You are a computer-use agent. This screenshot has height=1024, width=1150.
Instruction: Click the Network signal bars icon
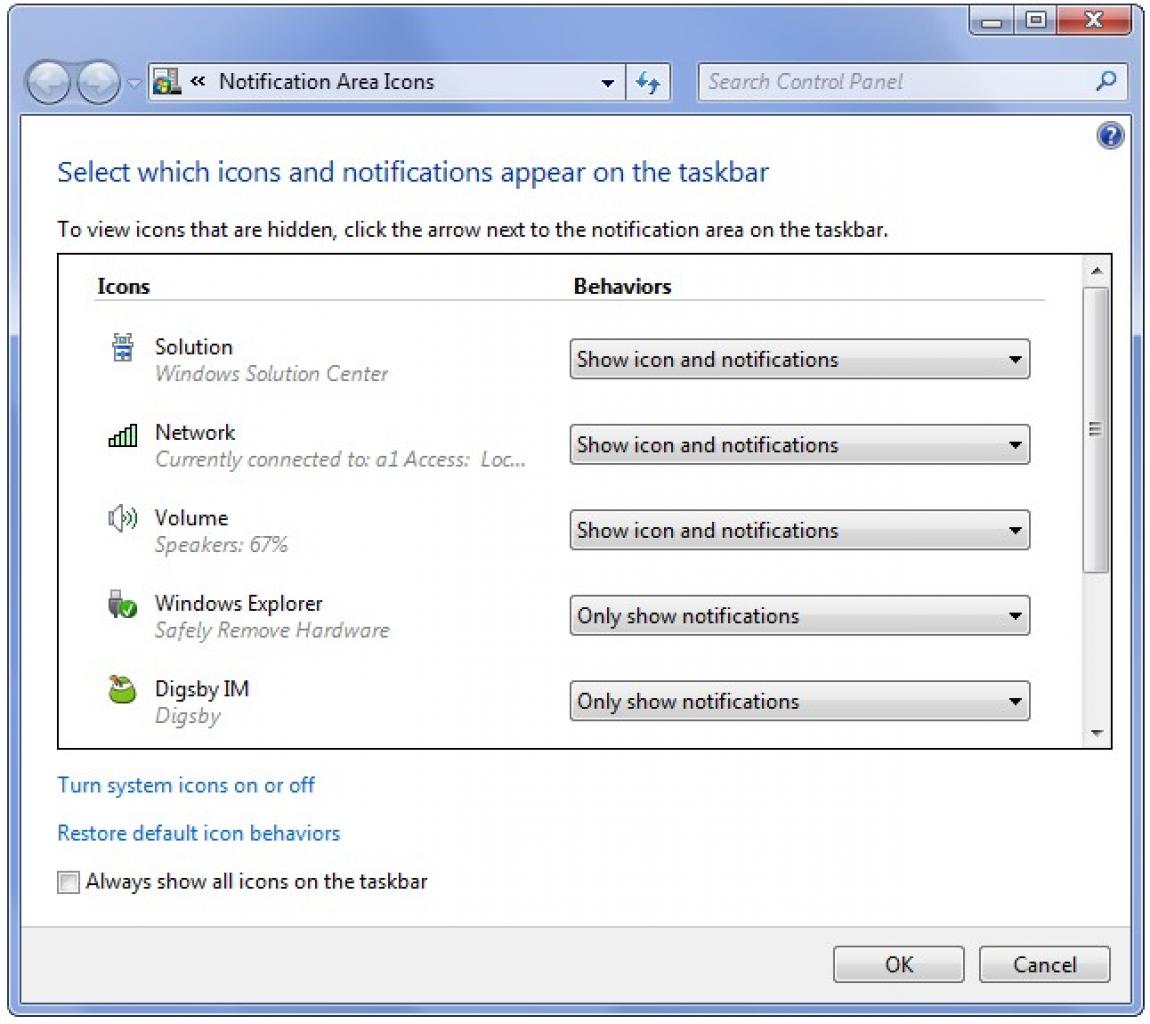[122, 436]
